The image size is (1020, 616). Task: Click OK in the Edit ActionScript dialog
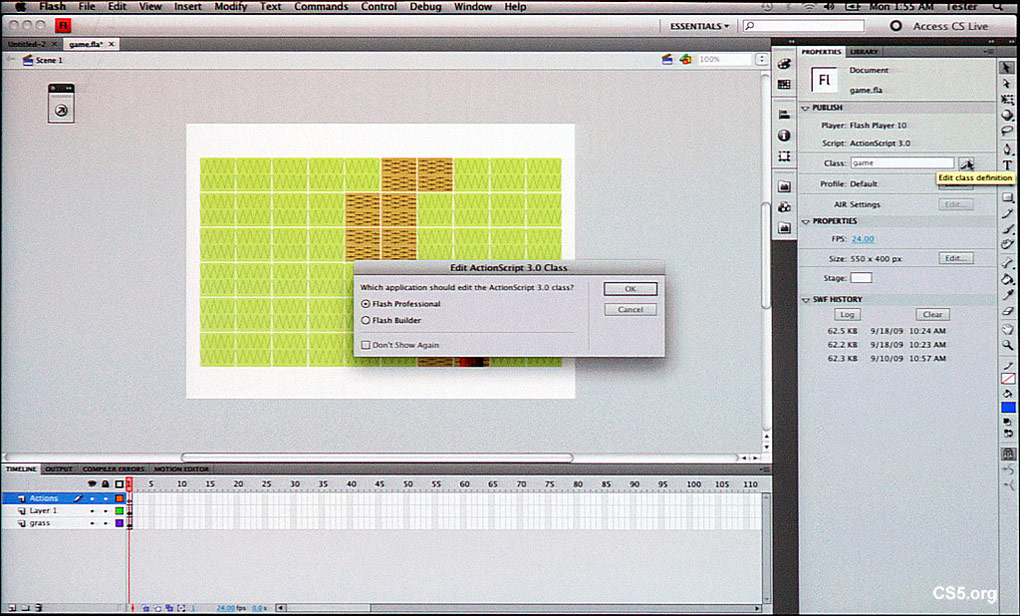tap(630, 289)
